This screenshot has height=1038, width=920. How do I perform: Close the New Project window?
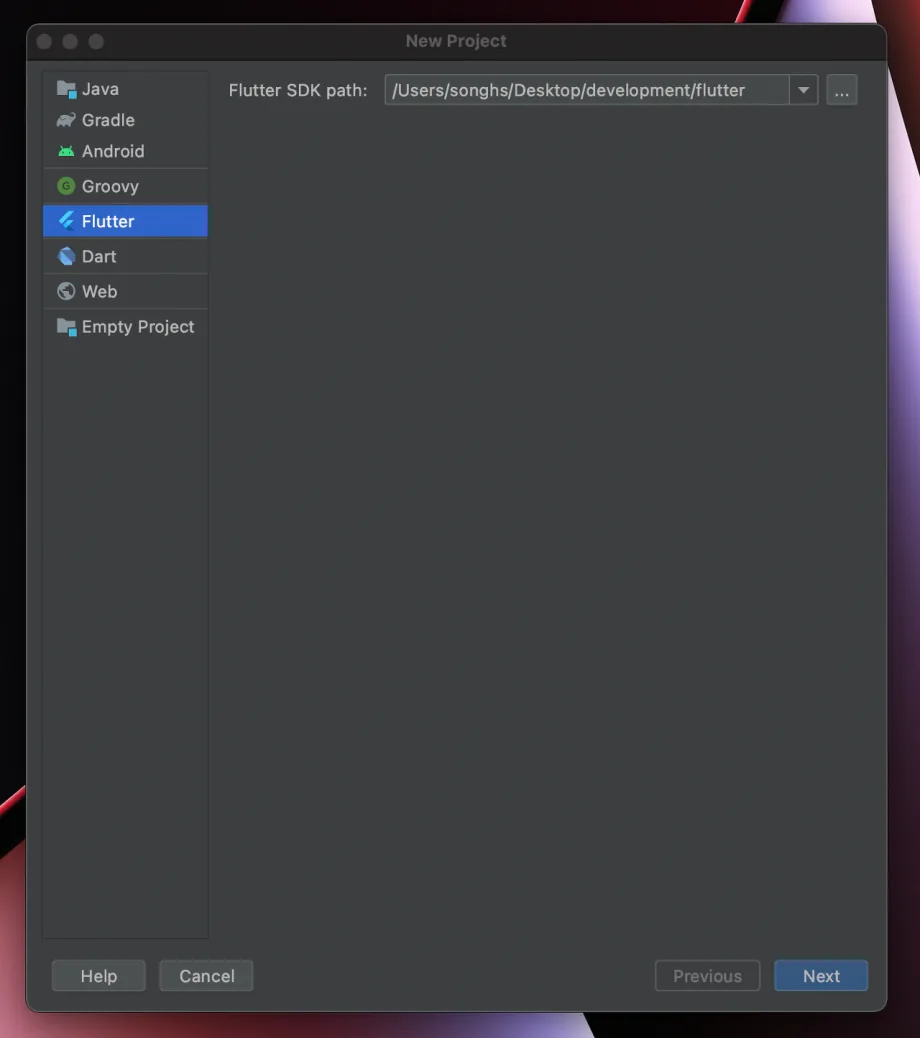pos(44,42)
